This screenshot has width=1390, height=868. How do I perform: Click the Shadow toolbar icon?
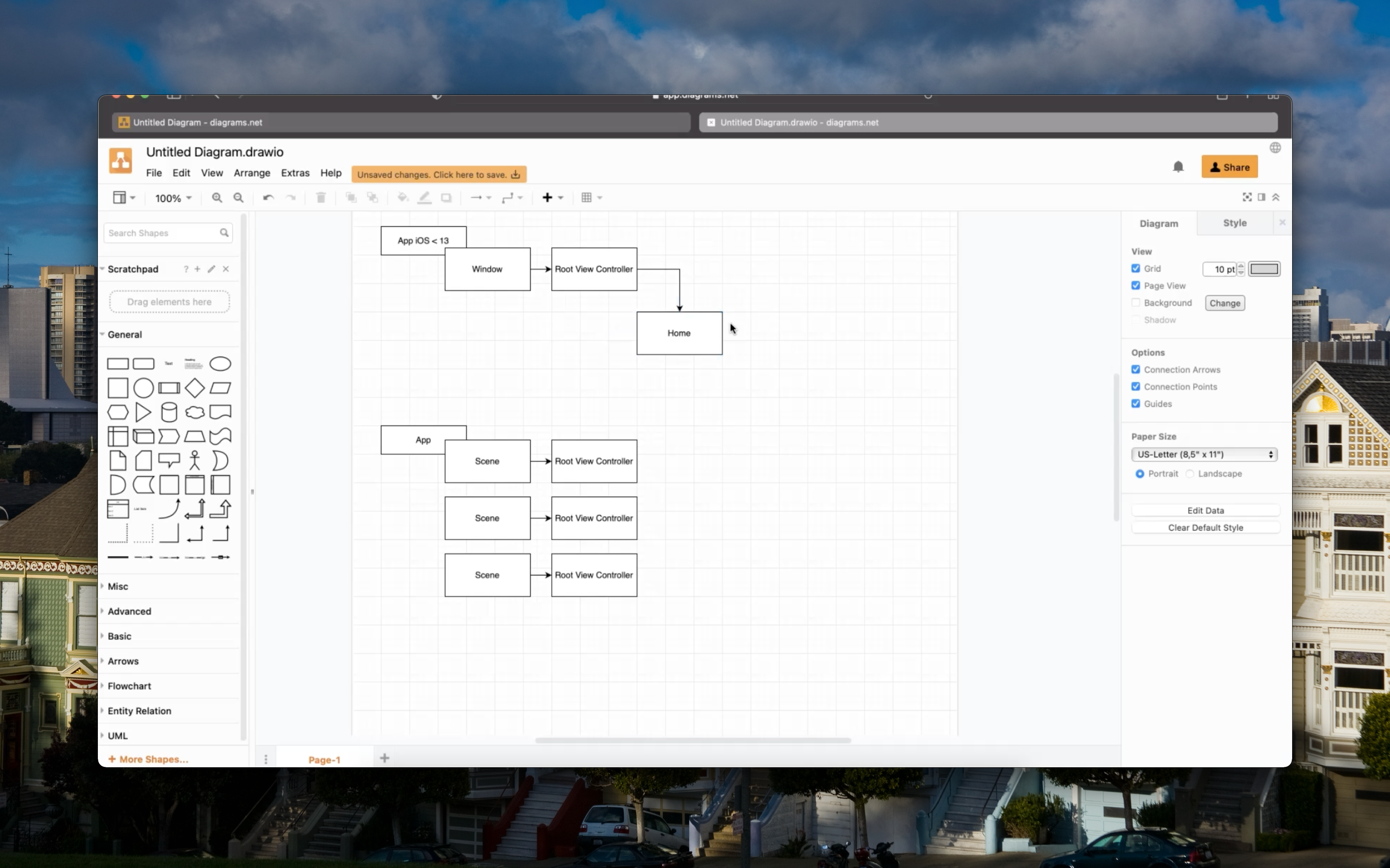pos(446,197)
